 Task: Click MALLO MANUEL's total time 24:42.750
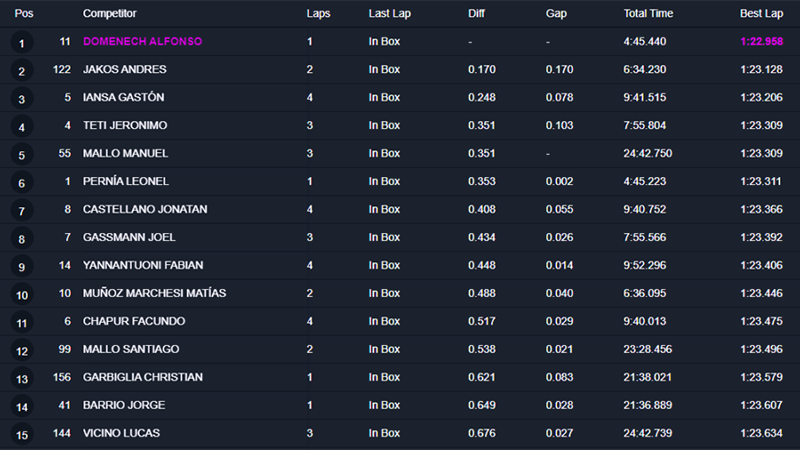coord(647,154)
